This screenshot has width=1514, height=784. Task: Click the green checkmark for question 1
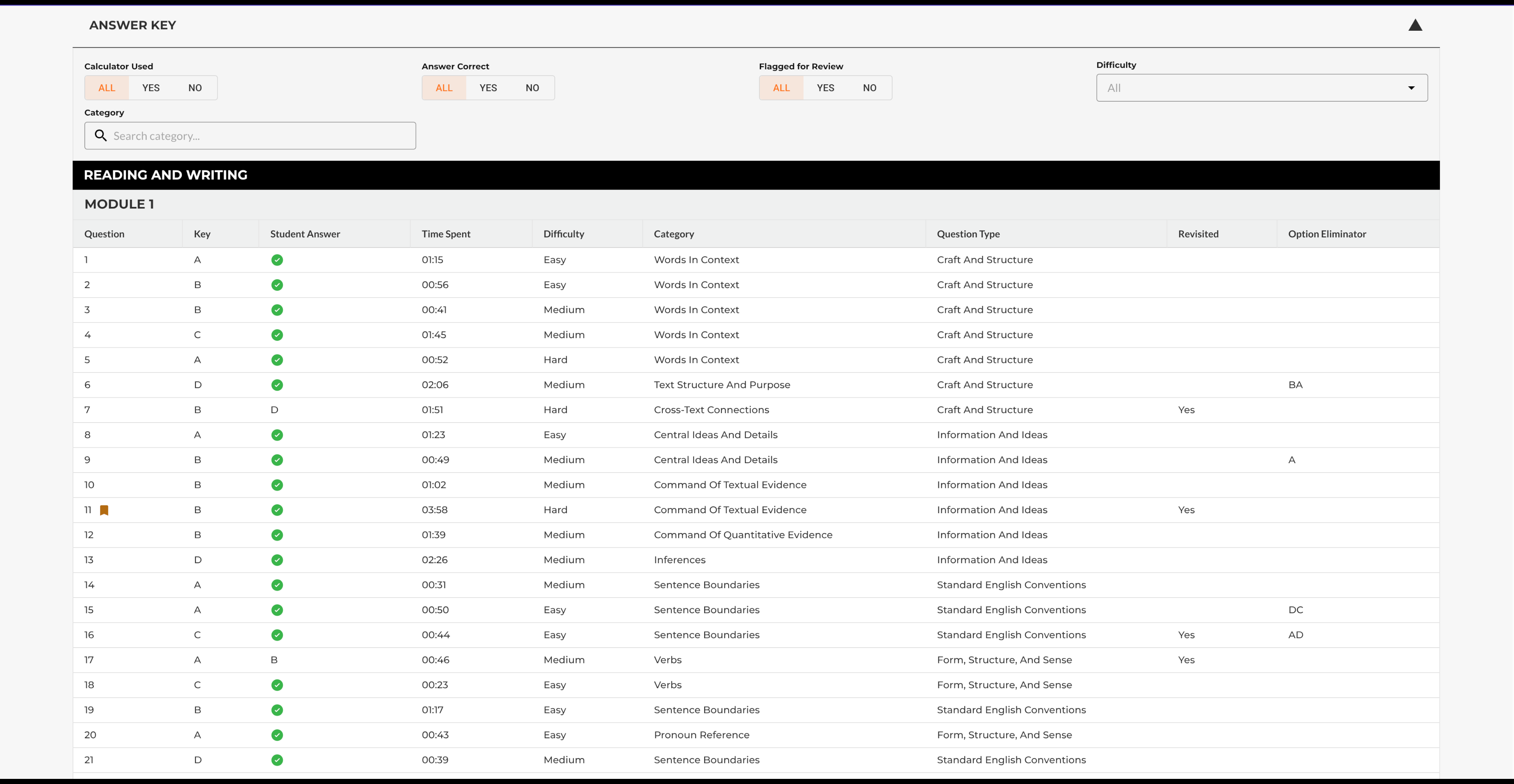[277, 260]
